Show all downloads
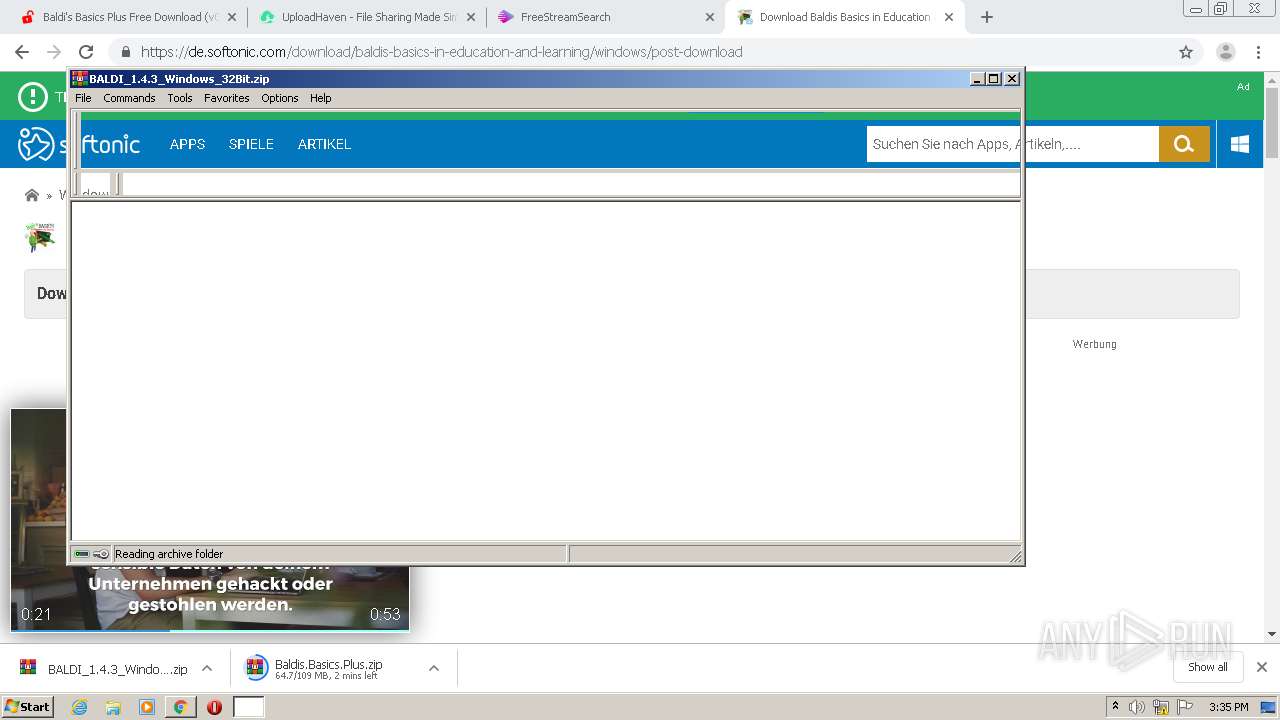This screenshot has height=720, width=1280. (x=1208, y=667)
